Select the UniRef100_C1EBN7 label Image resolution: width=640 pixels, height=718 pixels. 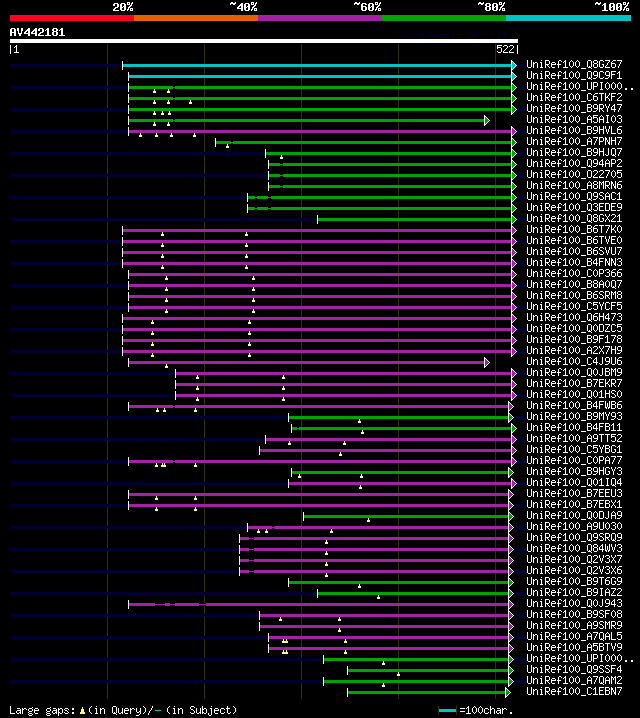(574, 691)
